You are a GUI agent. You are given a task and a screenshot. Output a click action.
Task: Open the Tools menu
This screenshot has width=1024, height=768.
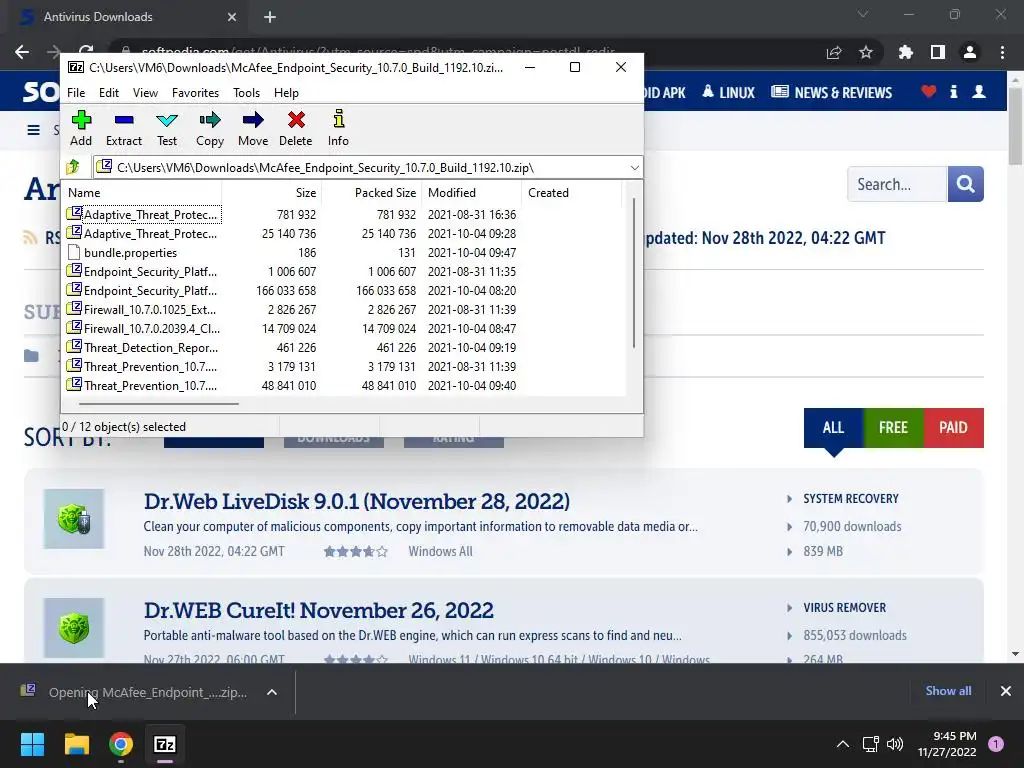pyautogui.click(x=246, y=93)
